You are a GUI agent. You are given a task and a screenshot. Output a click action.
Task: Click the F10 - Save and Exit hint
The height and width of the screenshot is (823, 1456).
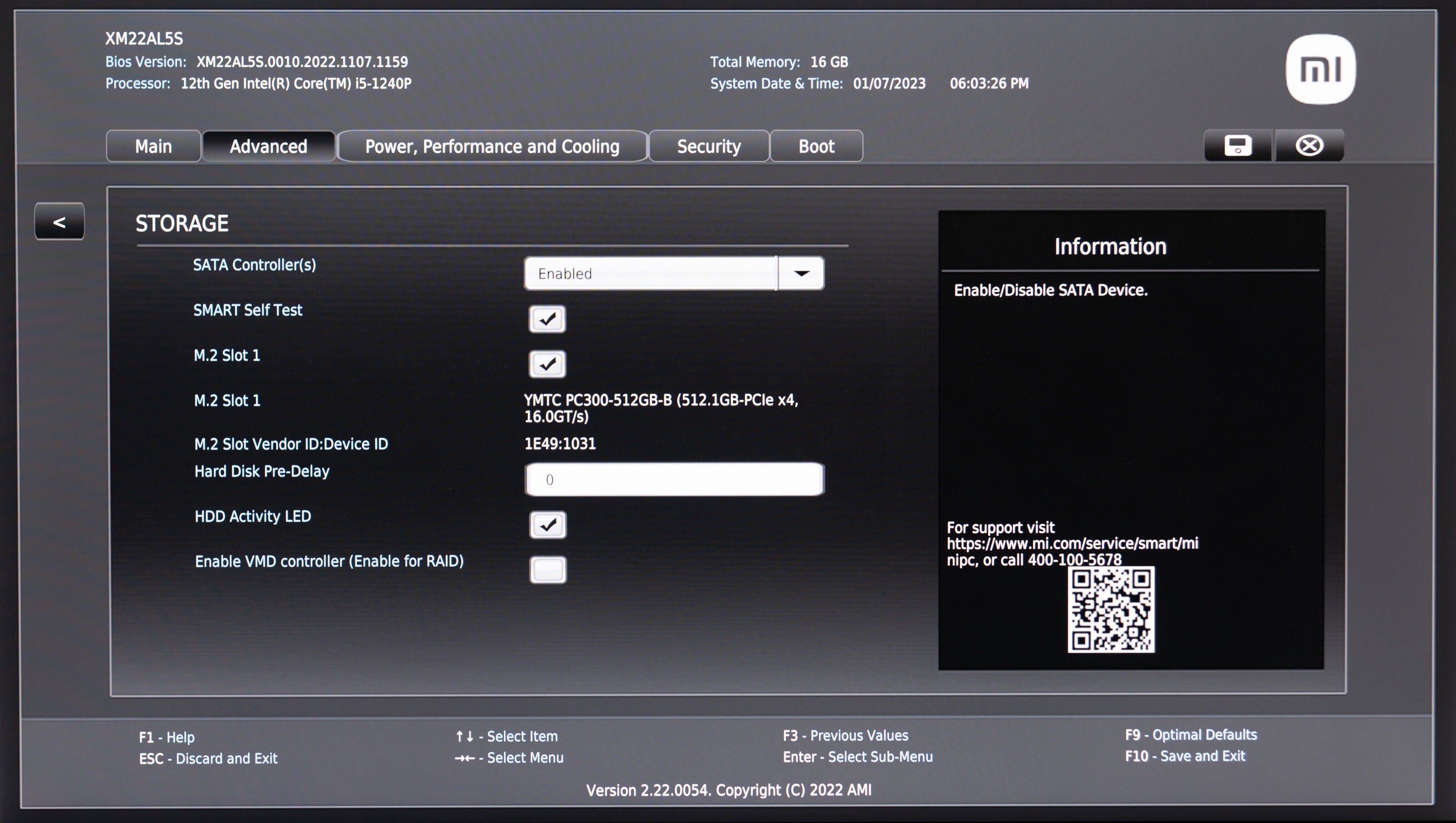click(1185, 756)
